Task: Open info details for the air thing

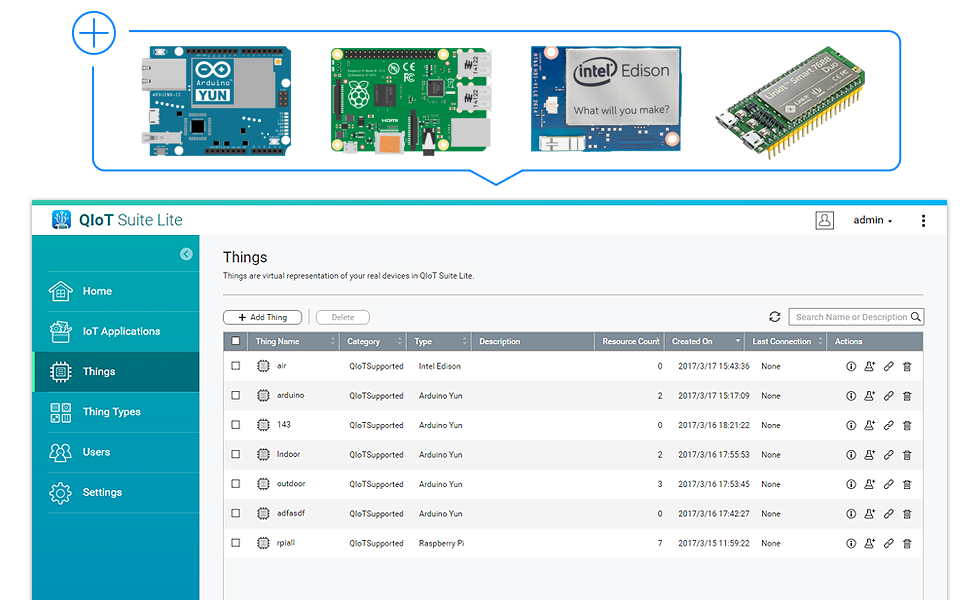Action: (849, 366)
